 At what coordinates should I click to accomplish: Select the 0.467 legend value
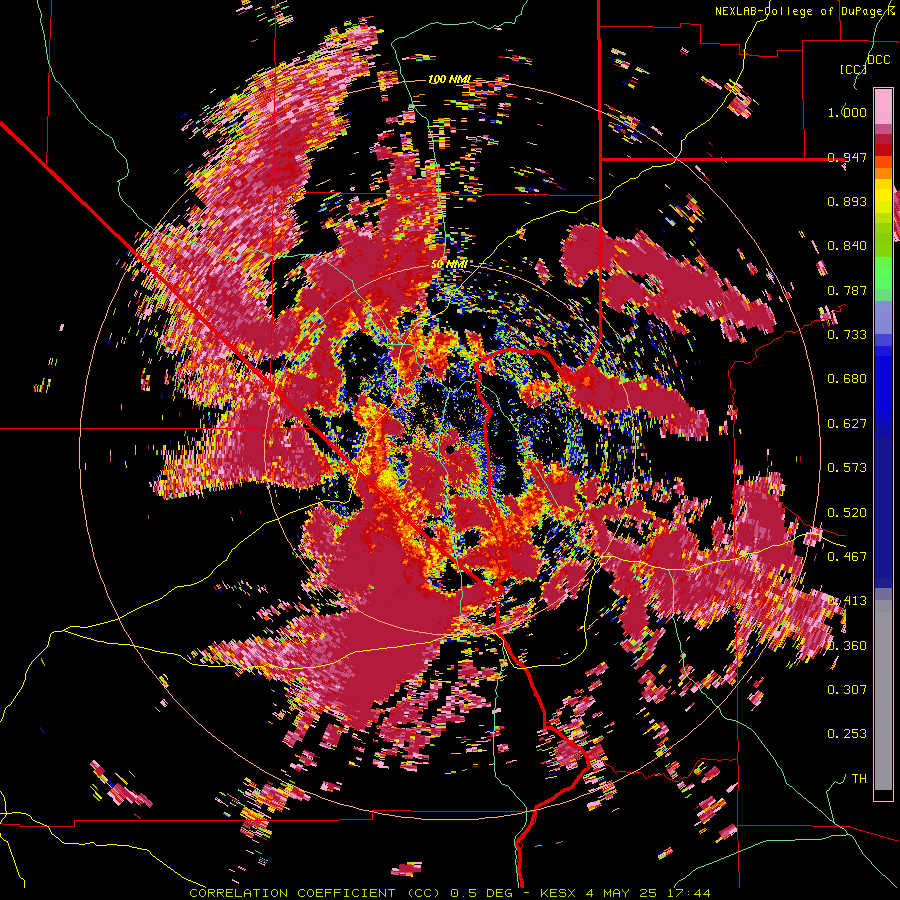(x=847, y=557)
